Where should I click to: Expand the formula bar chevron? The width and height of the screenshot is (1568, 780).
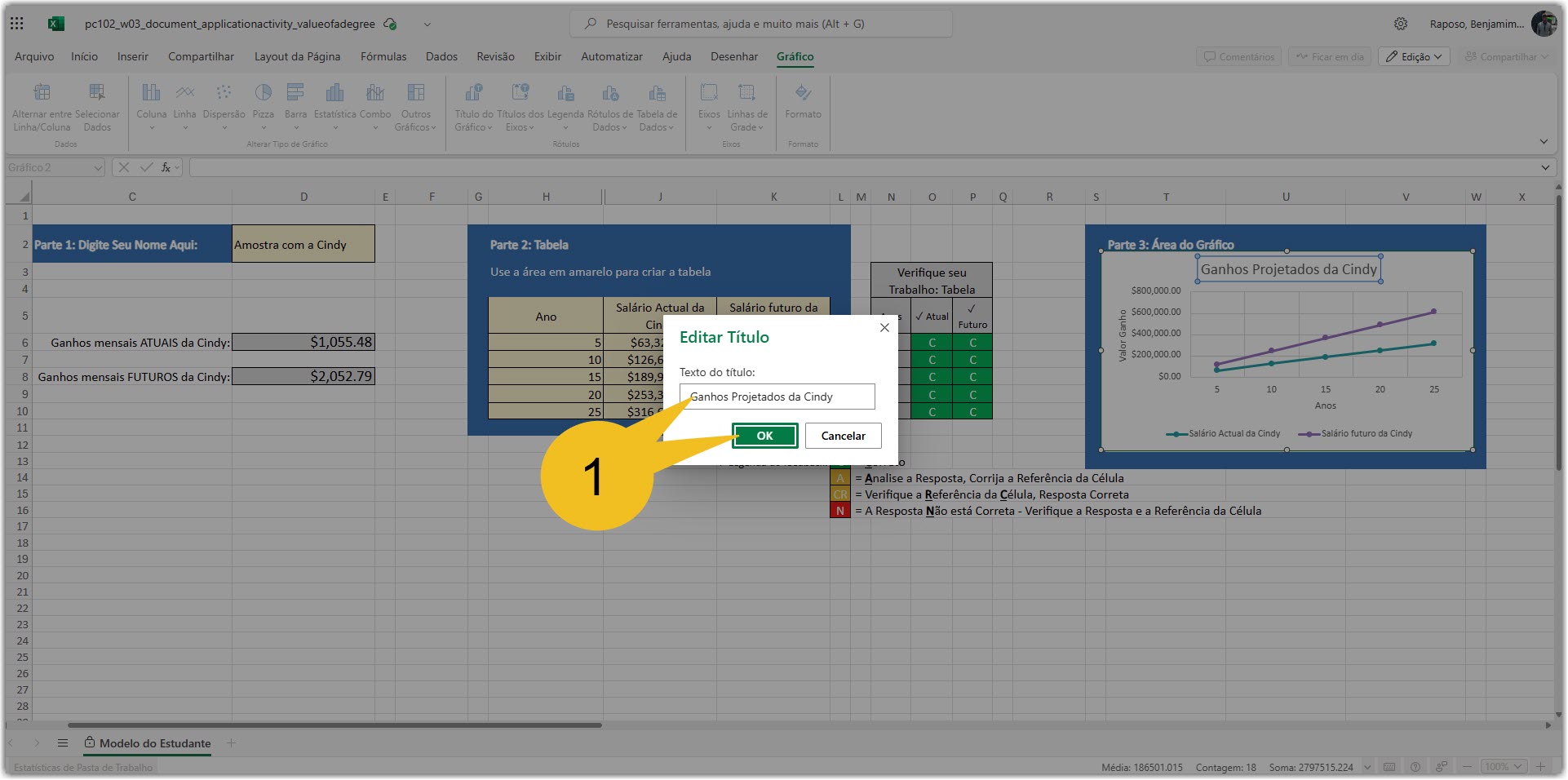coord(1545,167)
